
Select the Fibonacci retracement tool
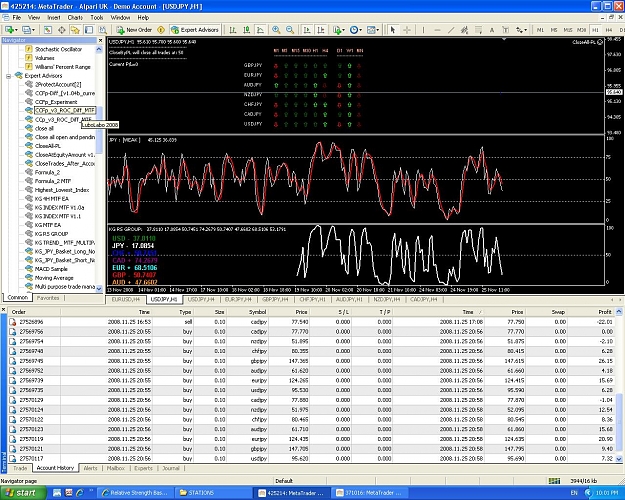[478, 30]
